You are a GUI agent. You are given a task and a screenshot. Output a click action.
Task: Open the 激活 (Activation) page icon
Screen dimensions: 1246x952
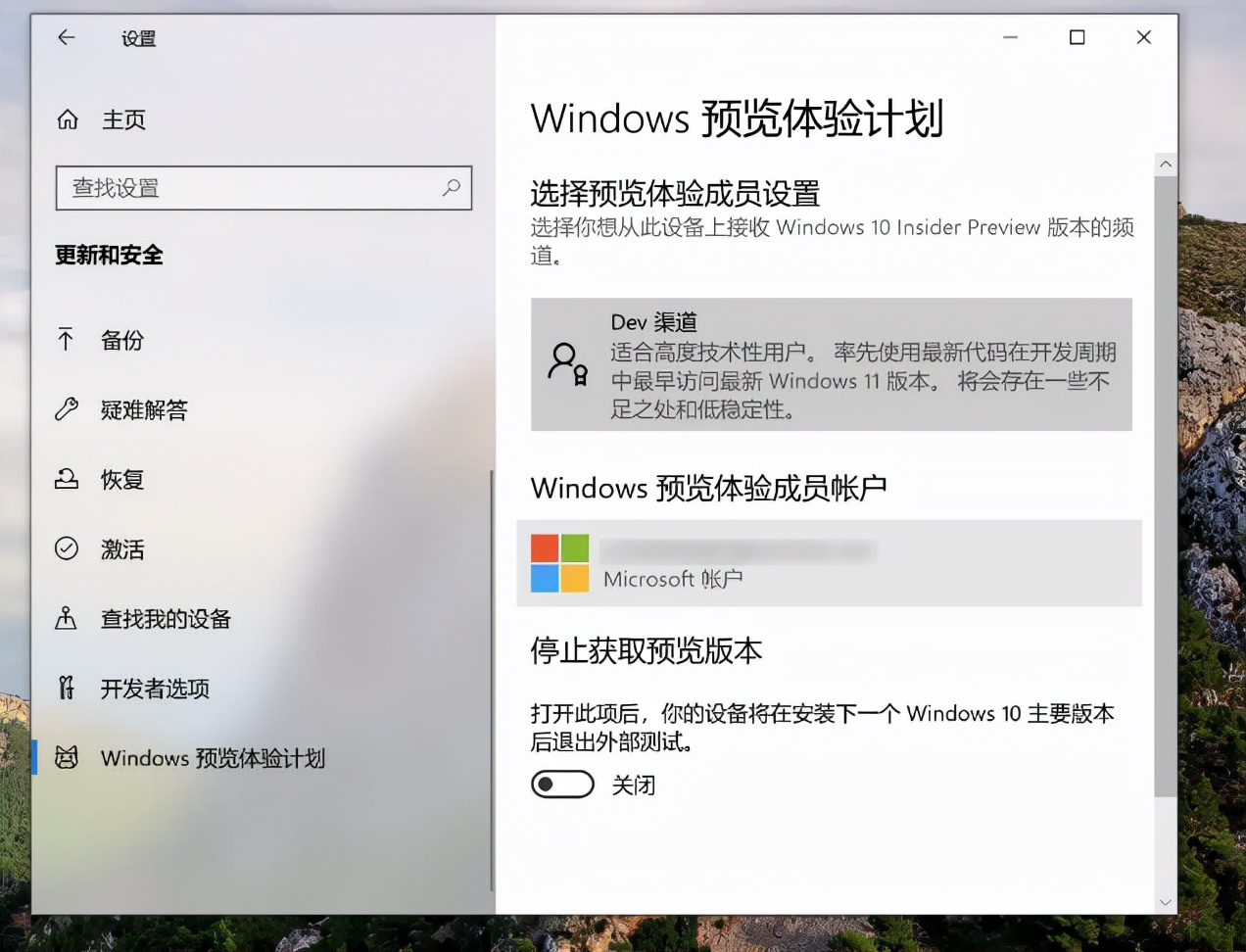[66, 548]
